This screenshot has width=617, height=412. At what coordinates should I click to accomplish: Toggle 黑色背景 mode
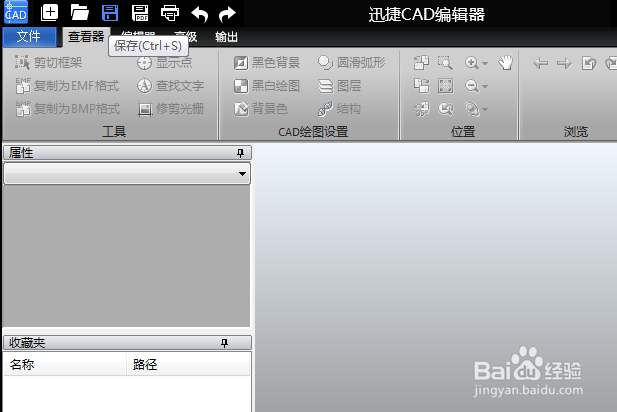point(267,62)
